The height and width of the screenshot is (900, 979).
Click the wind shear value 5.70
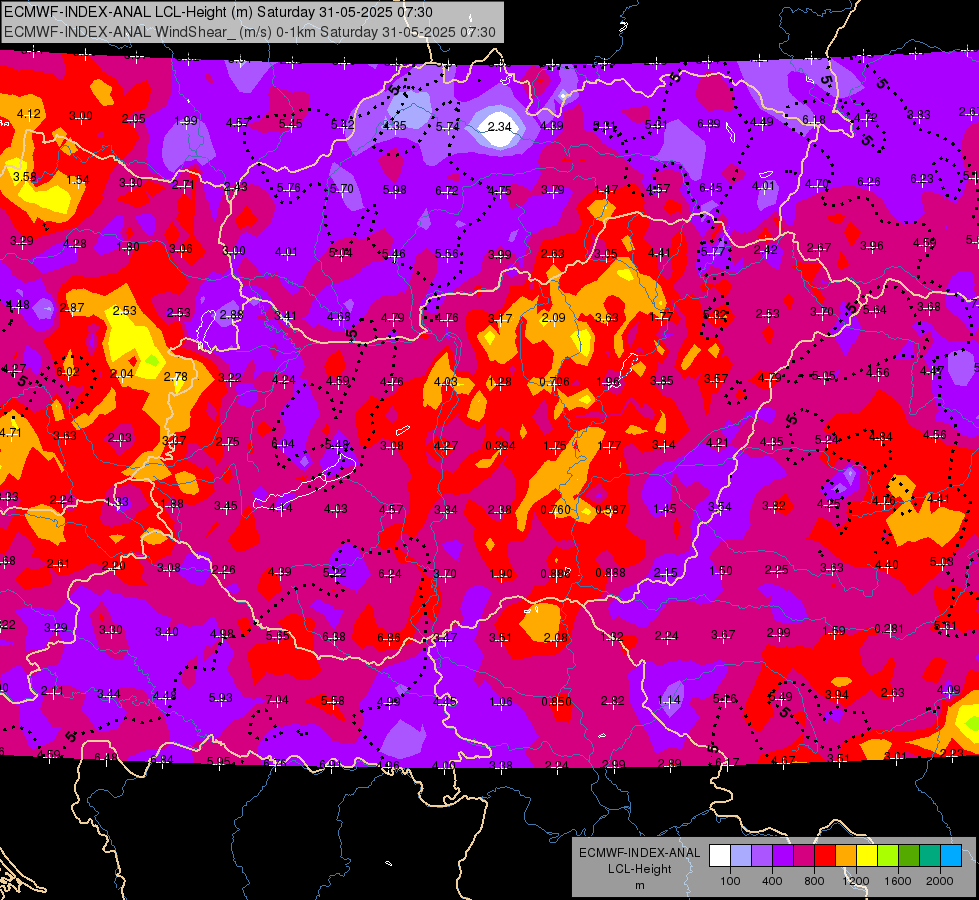coord(342,189)
